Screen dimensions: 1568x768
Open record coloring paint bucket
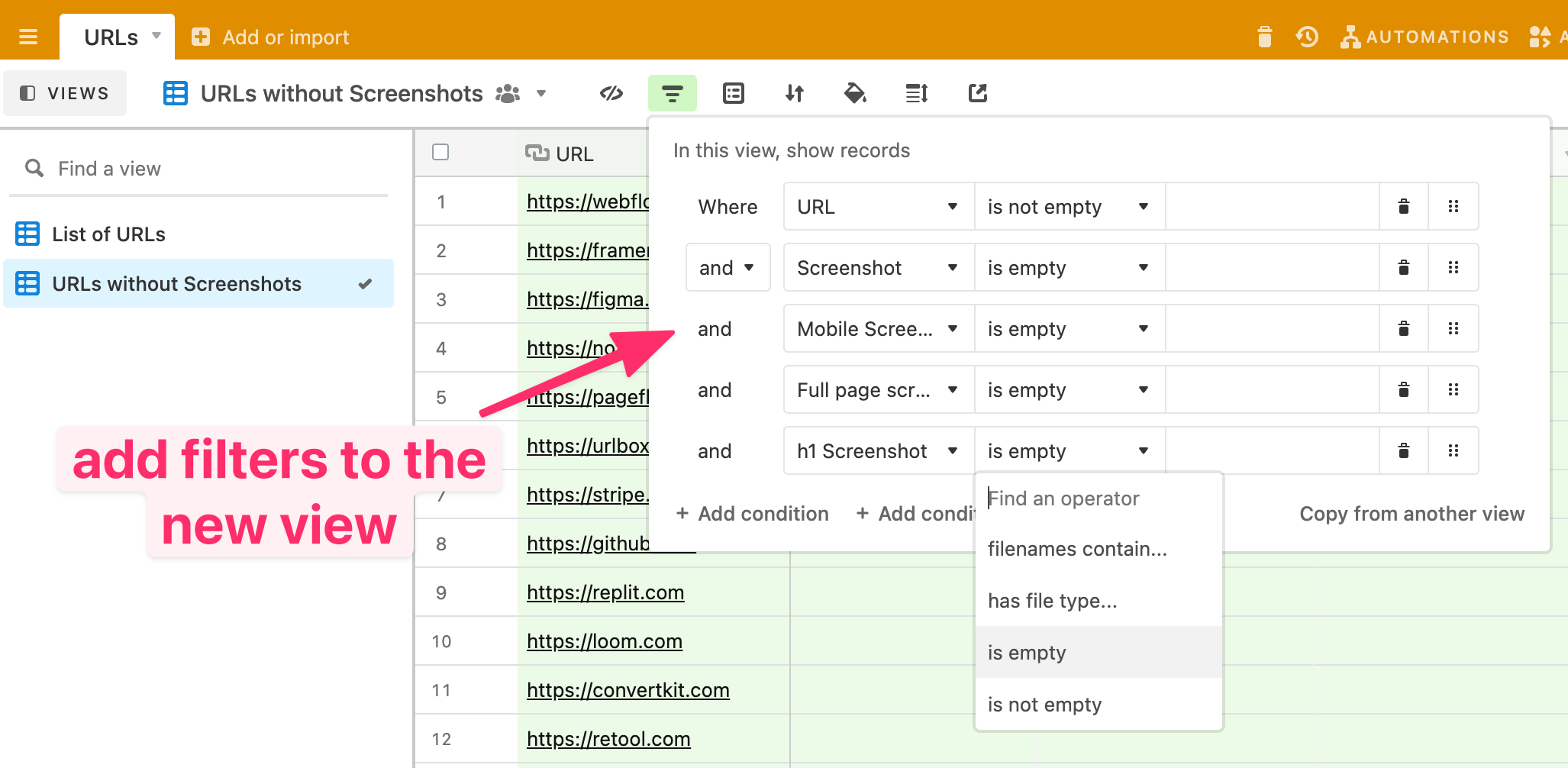click(x=855, y=92)
